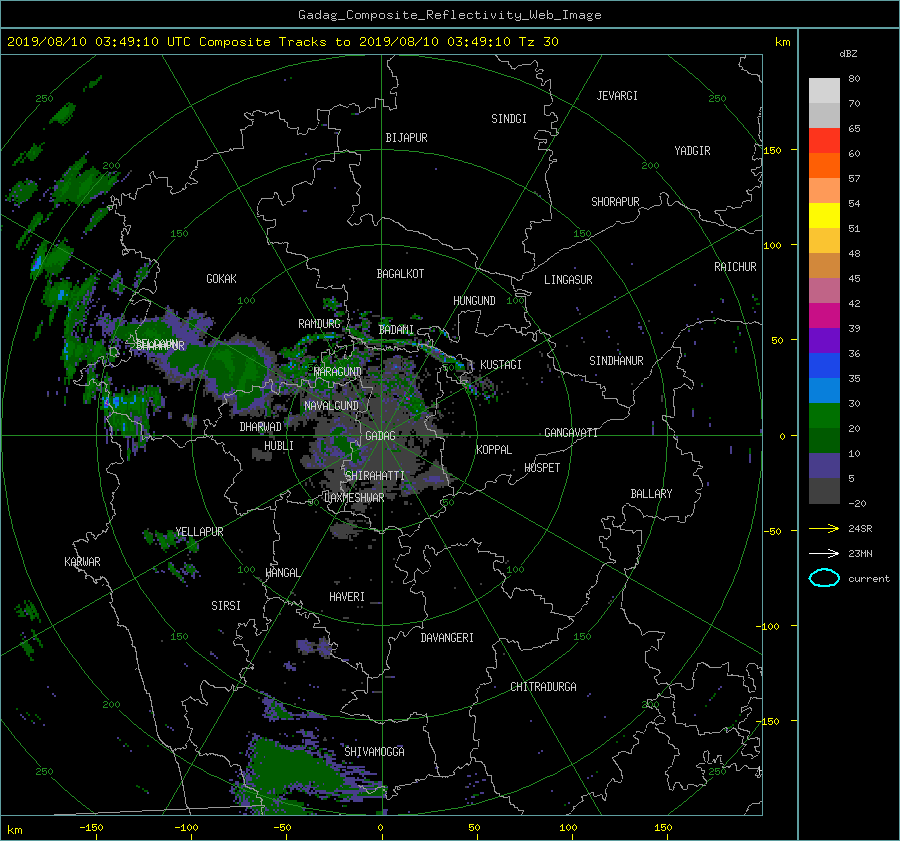Click the GANGAVATI city label

click(x=571, y=433)
